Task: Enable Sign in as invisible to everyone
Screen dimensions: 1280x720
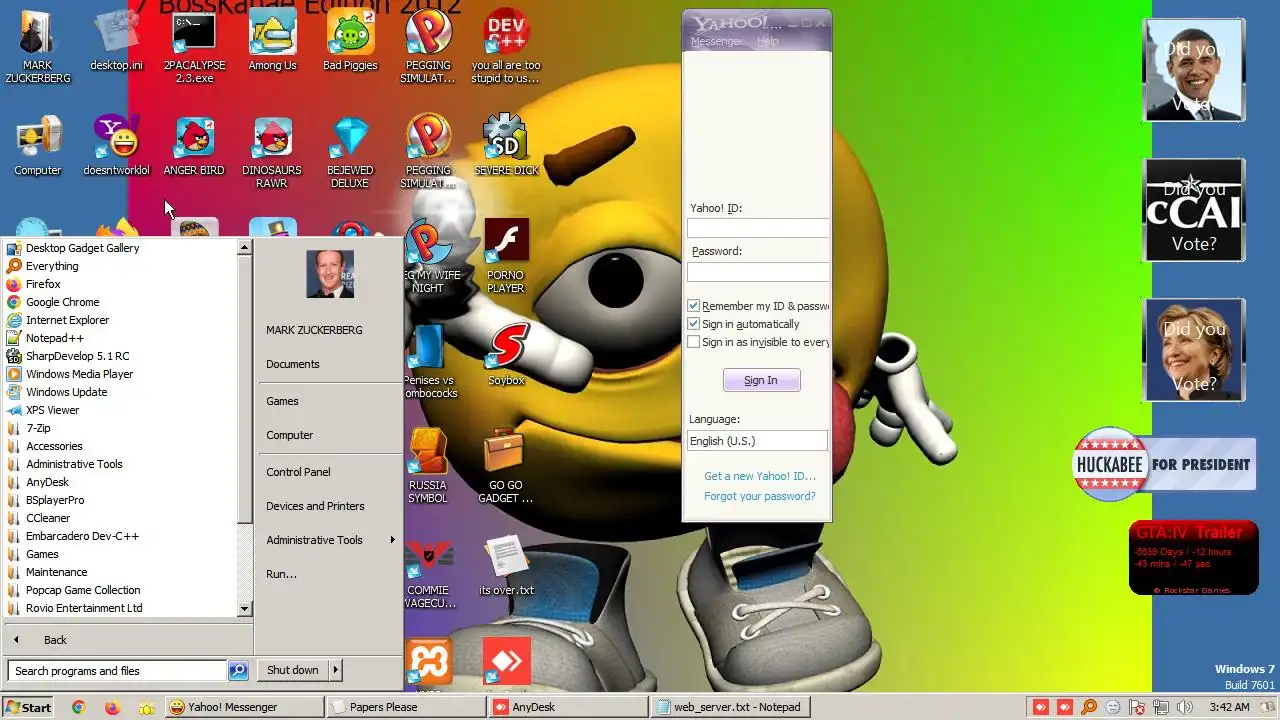Action: pyautogui.click(x=694, y=342)
